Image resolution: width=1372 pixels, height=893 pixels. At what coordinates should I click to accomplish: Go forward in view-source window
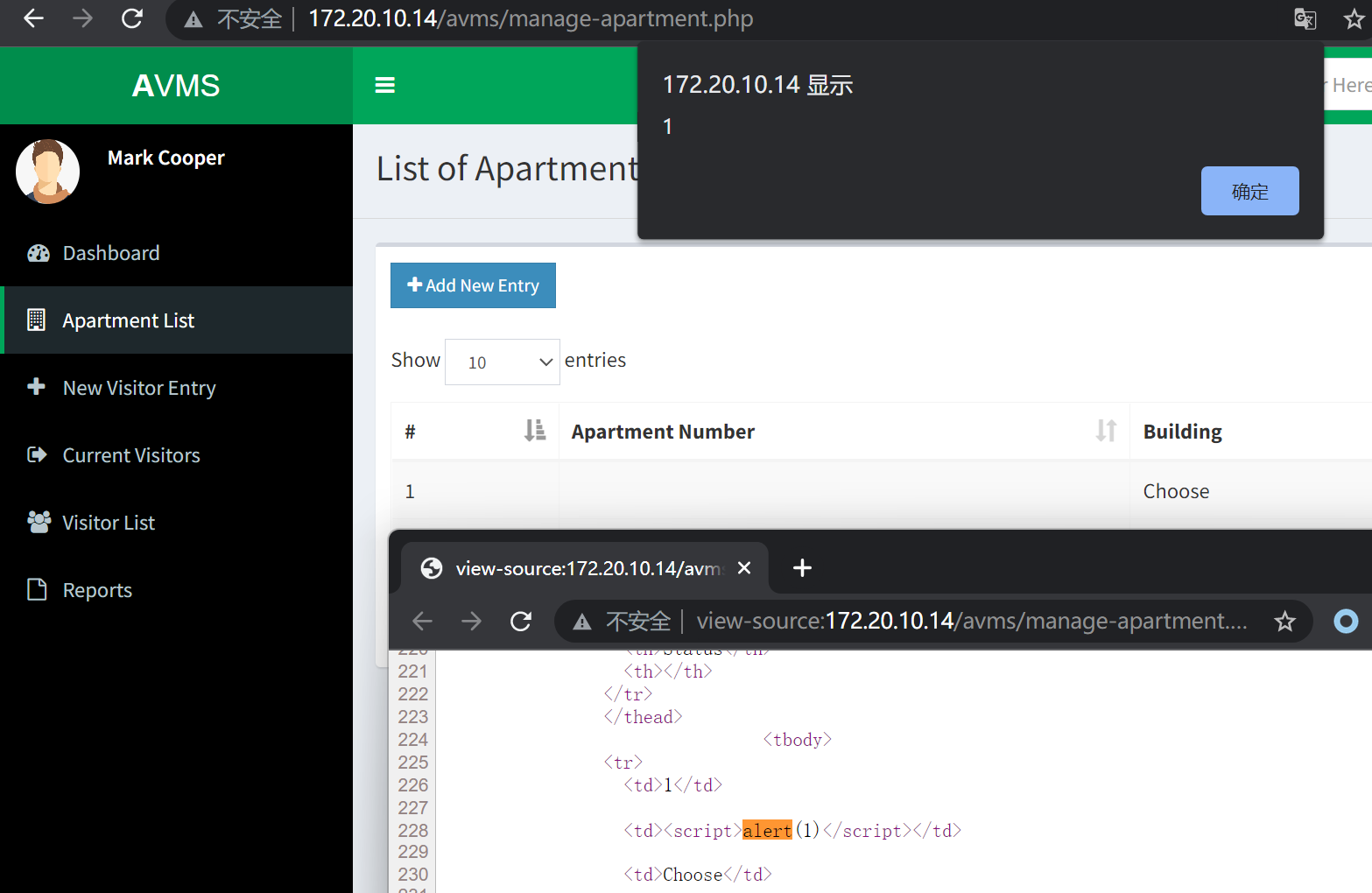click(471, 621)
